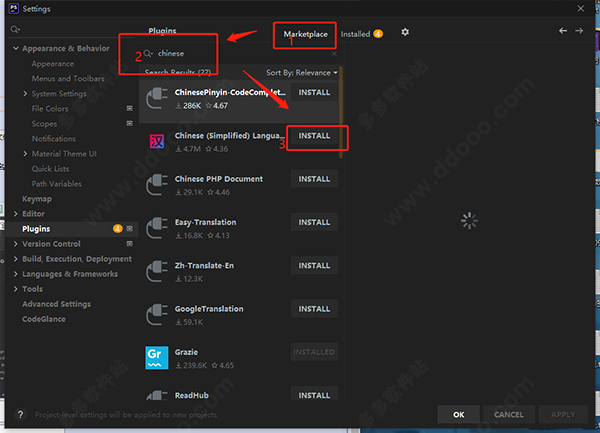Expand the Editor section

pyautogui.click(x=16, y=214)
